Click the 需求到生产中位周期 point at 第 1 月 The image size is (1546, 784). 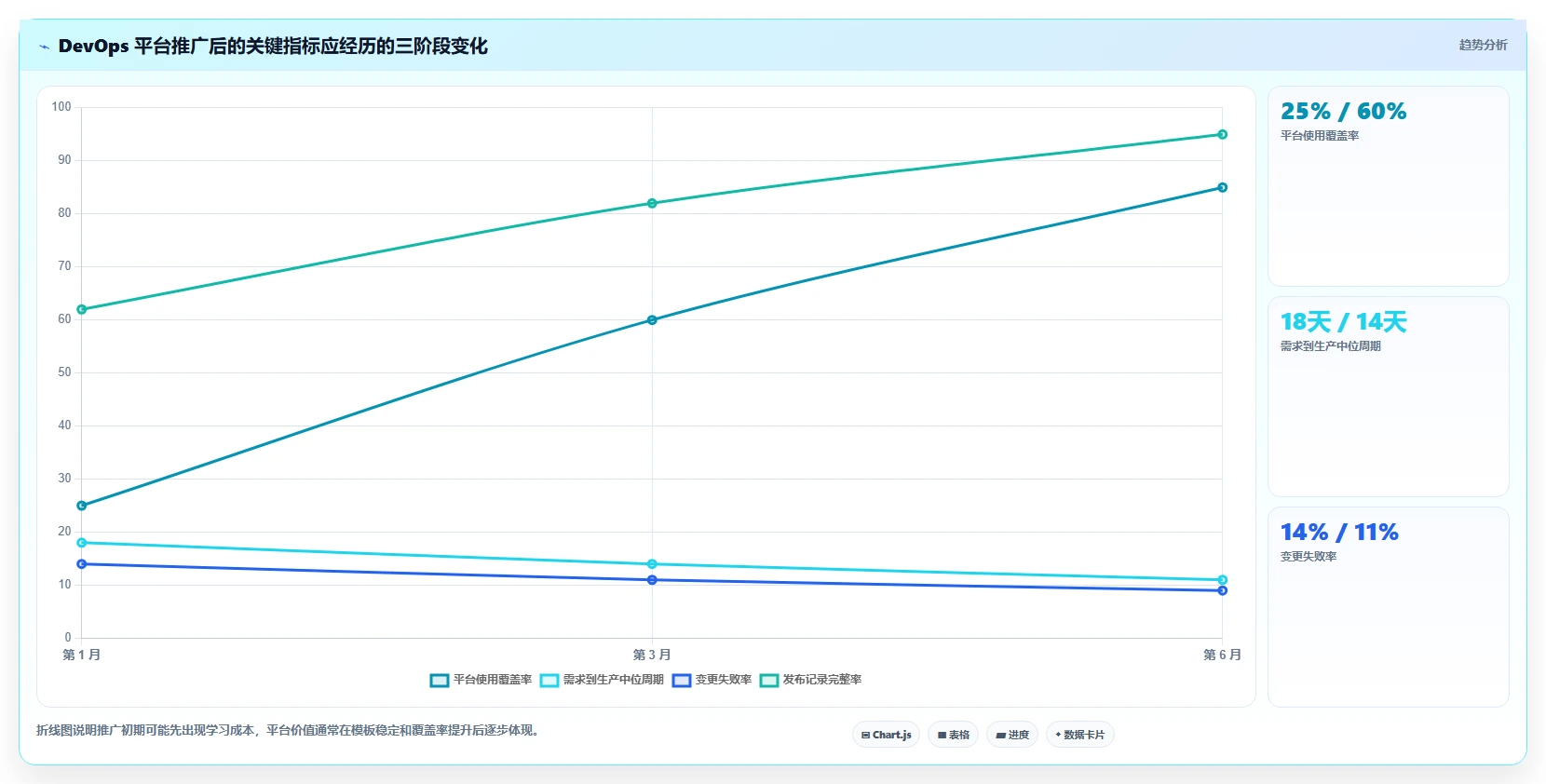click(x=82, y=543)
